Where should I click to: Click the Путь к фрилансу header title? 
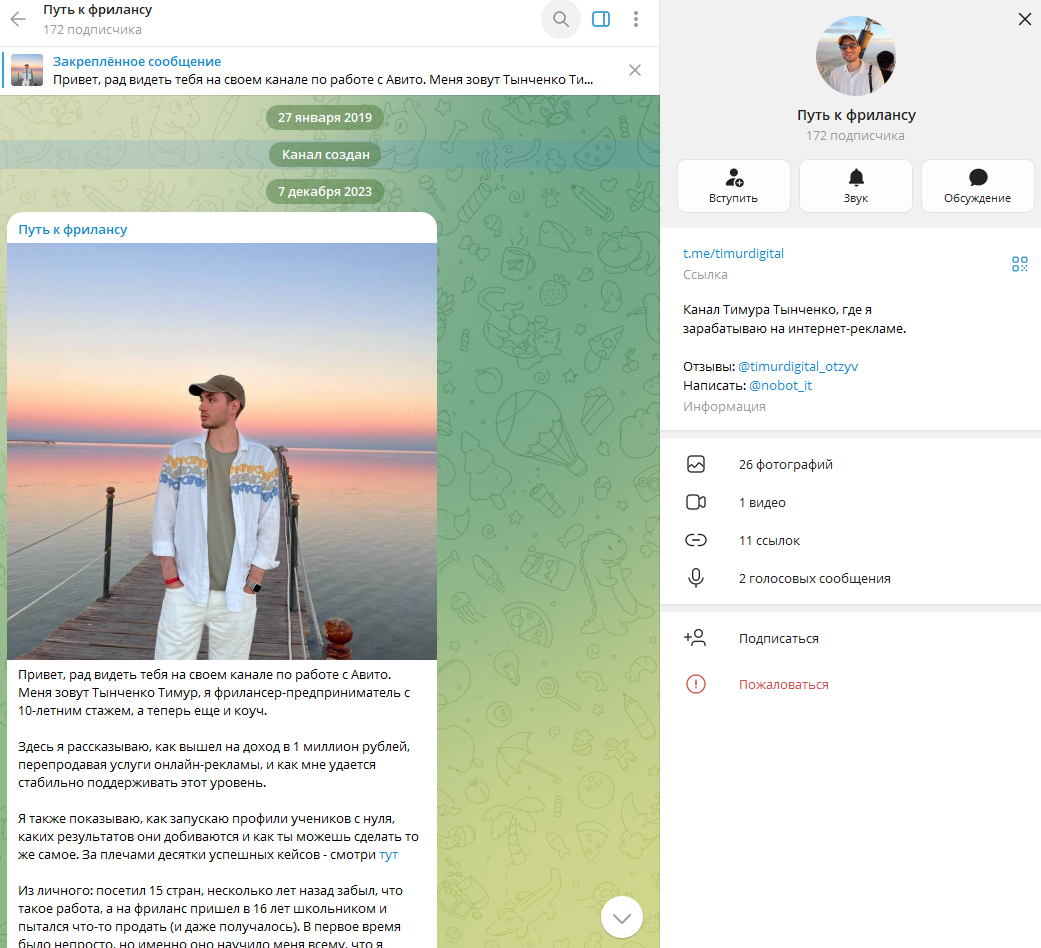click(x=98, y=10)
